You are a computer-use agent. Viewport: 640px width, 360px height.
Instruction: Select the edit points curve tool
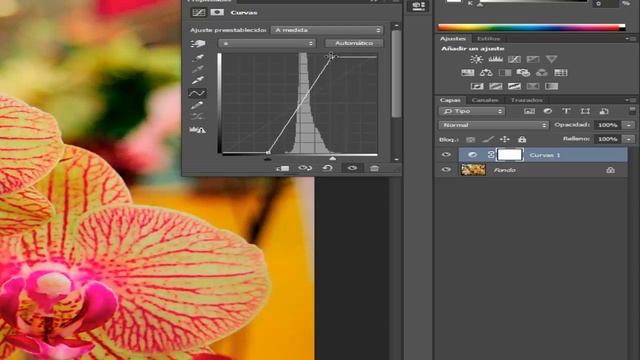pos(197,93)
